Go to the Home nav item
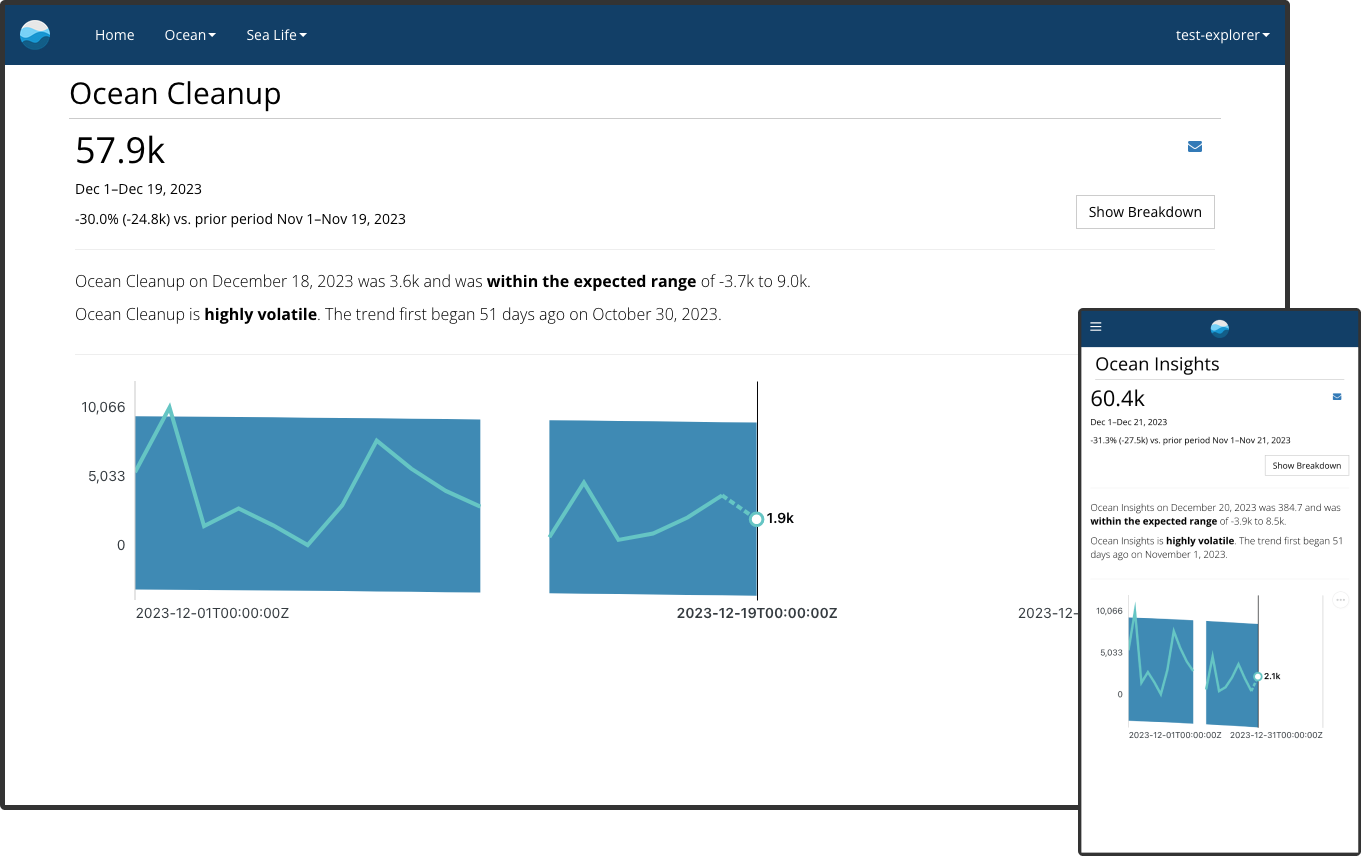The width and height of the screenshot is (1362, 856). [x=114, y=35]
